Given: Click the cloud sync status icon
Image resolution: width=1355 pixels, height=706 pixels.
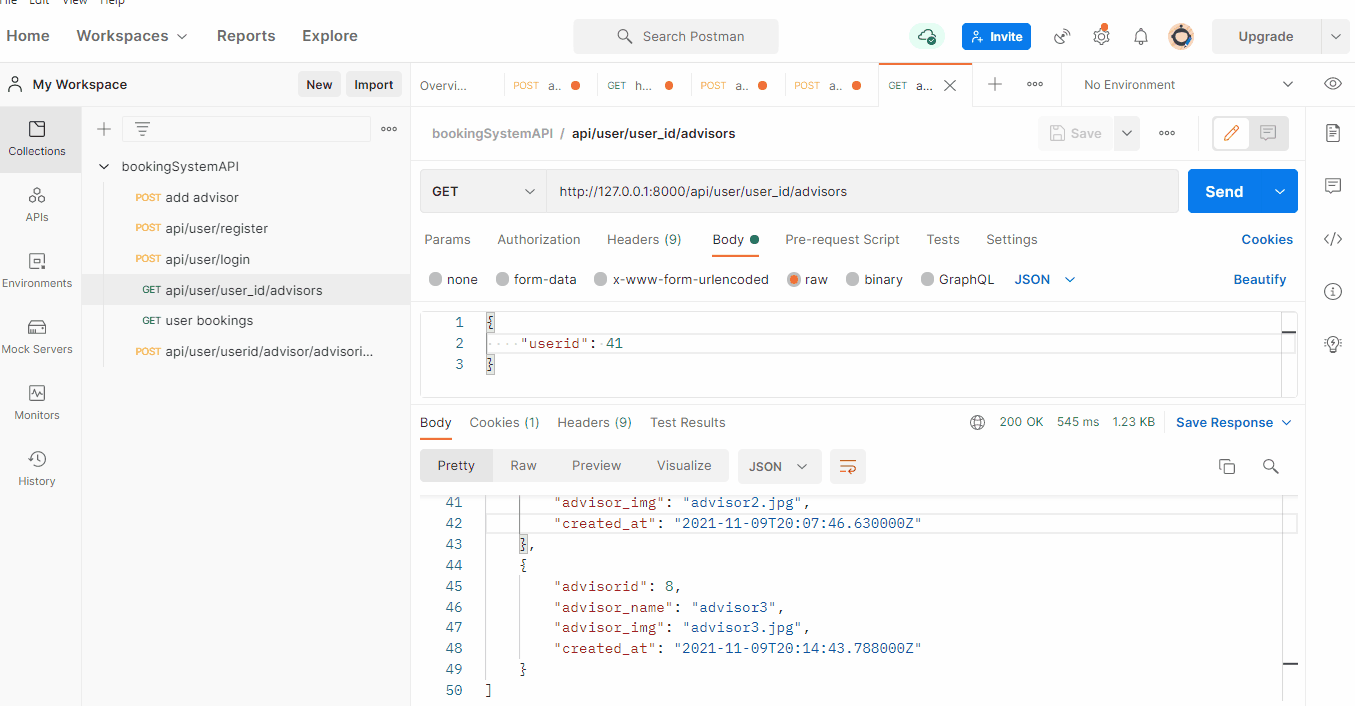Looking at the screenshot, I should click(927, 36).
